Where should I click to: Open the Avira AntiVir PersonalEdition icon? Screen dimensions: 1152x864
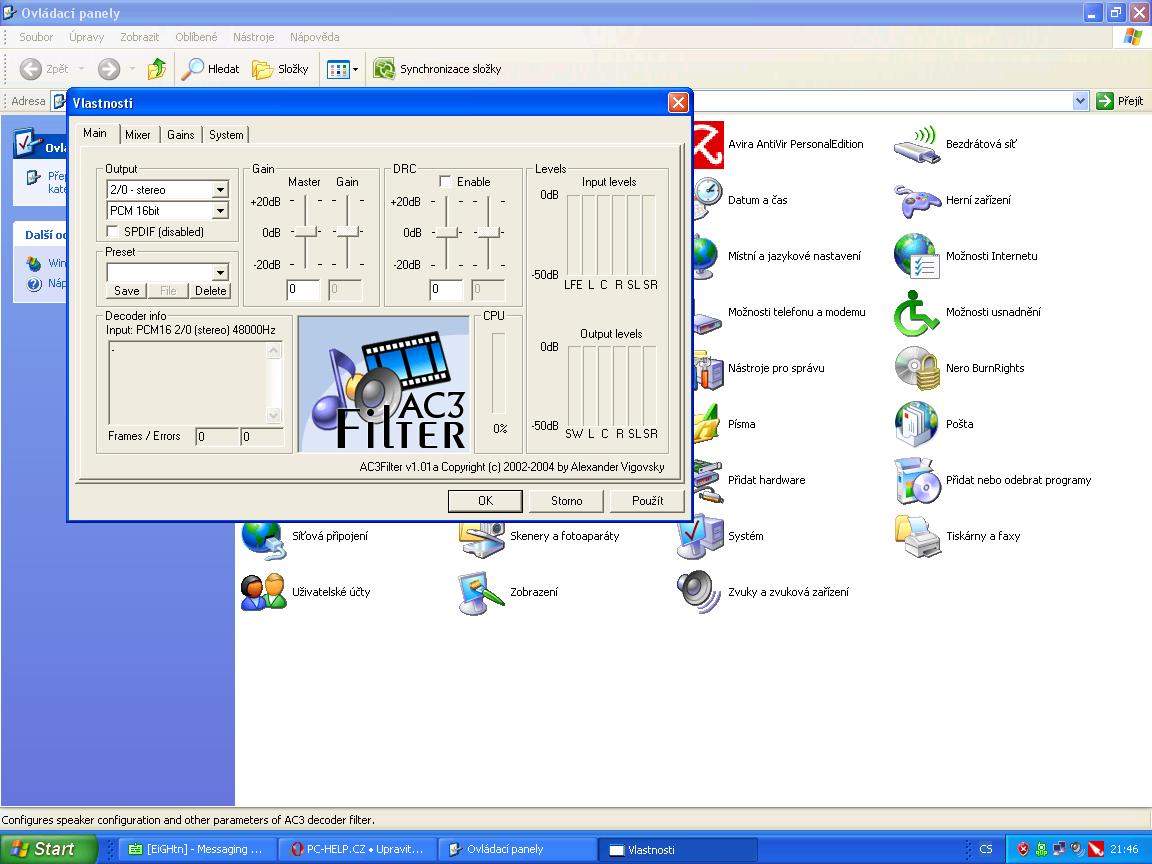[x=709, y=144]
